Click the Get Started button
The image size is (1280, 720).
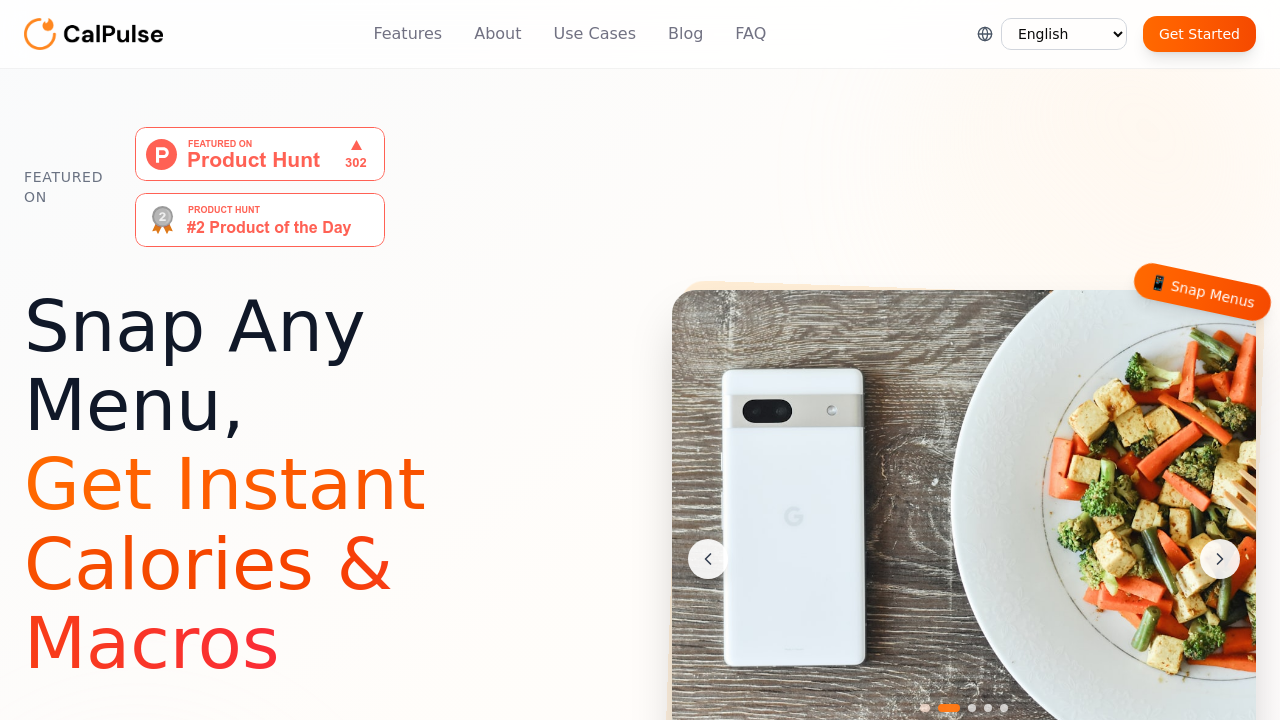[1199, 34]
